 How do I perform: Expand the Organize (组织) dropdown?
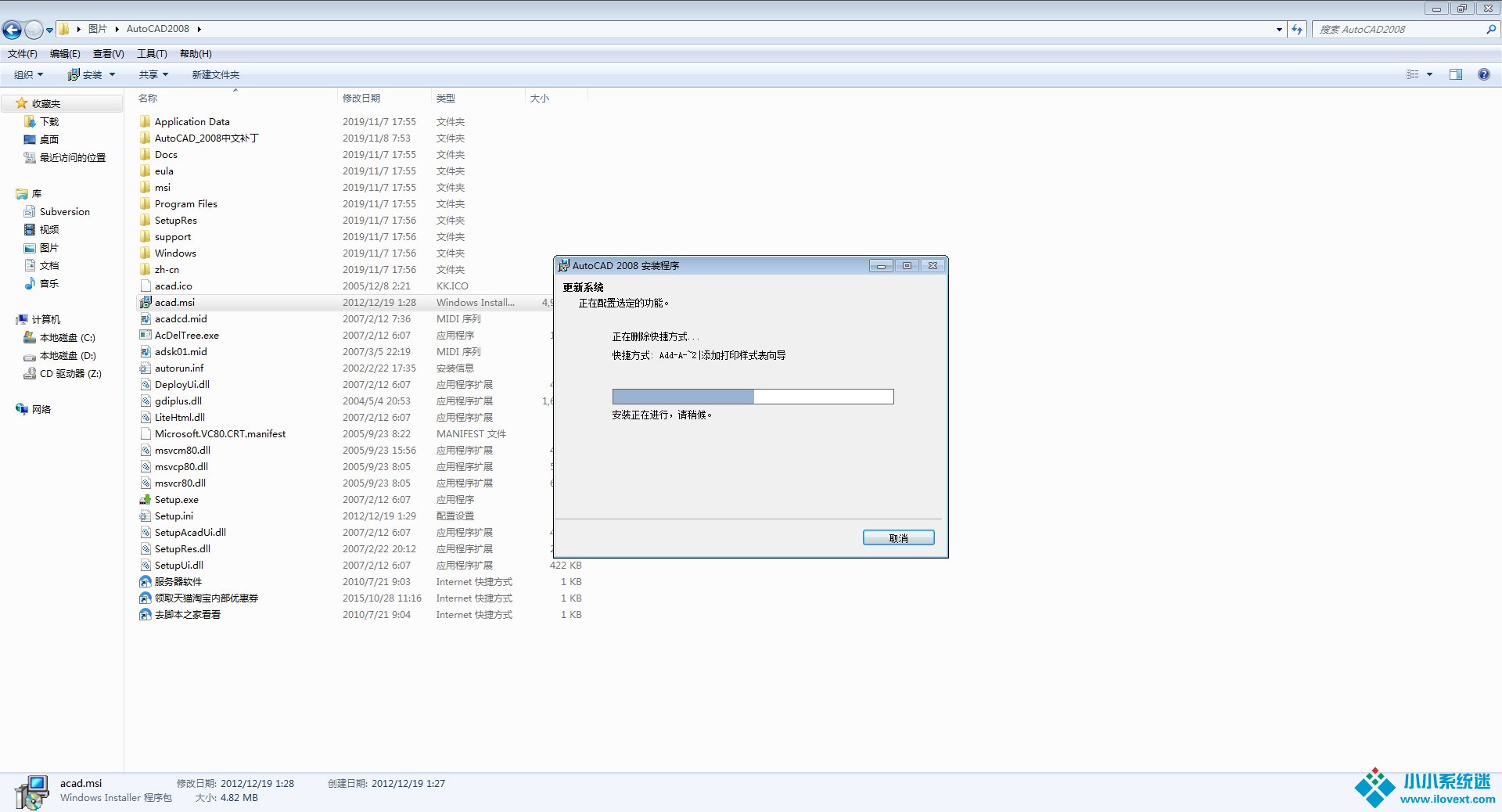click(x=29, y=75)
